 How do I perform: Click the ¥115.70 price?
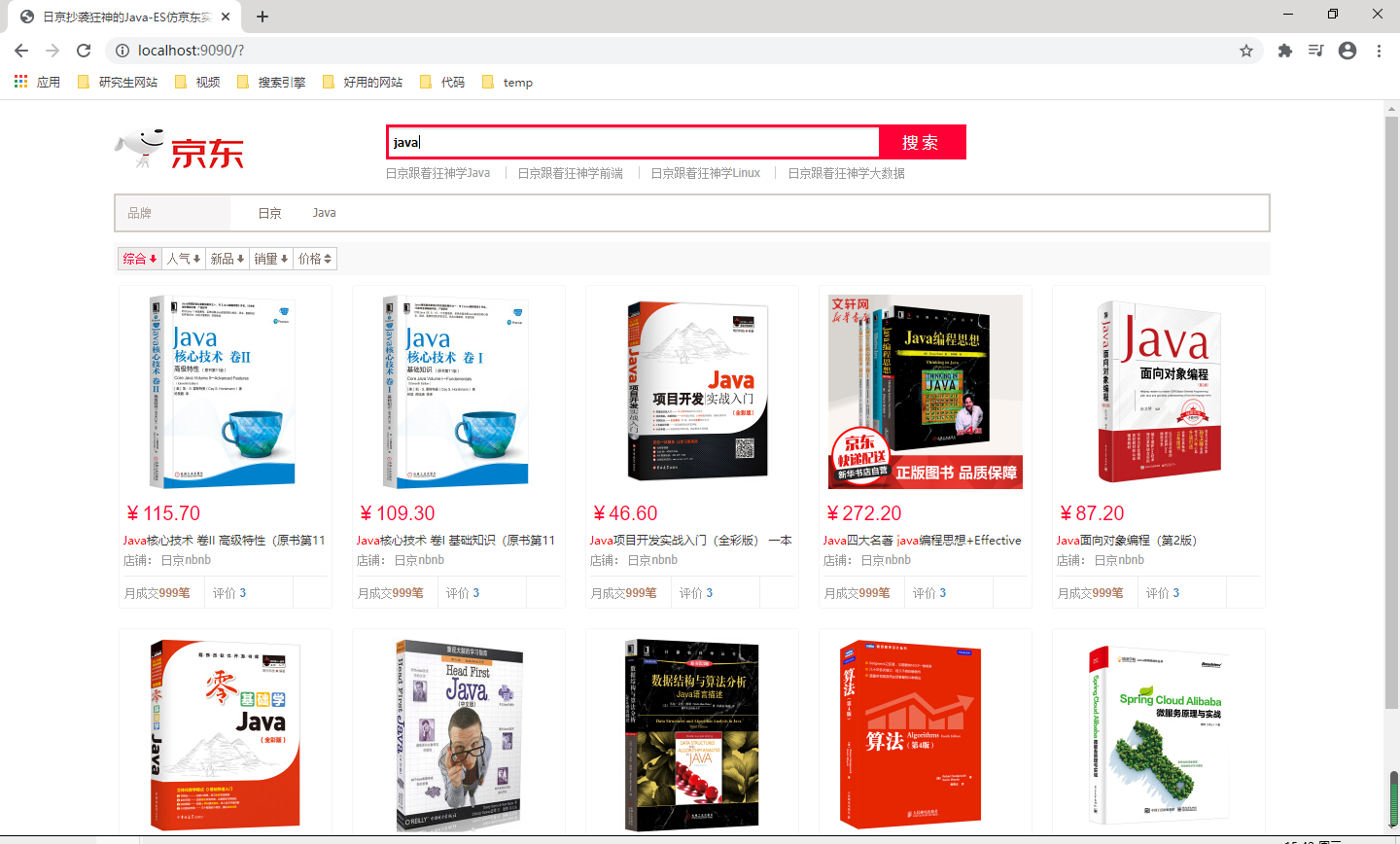pos(163,513)
